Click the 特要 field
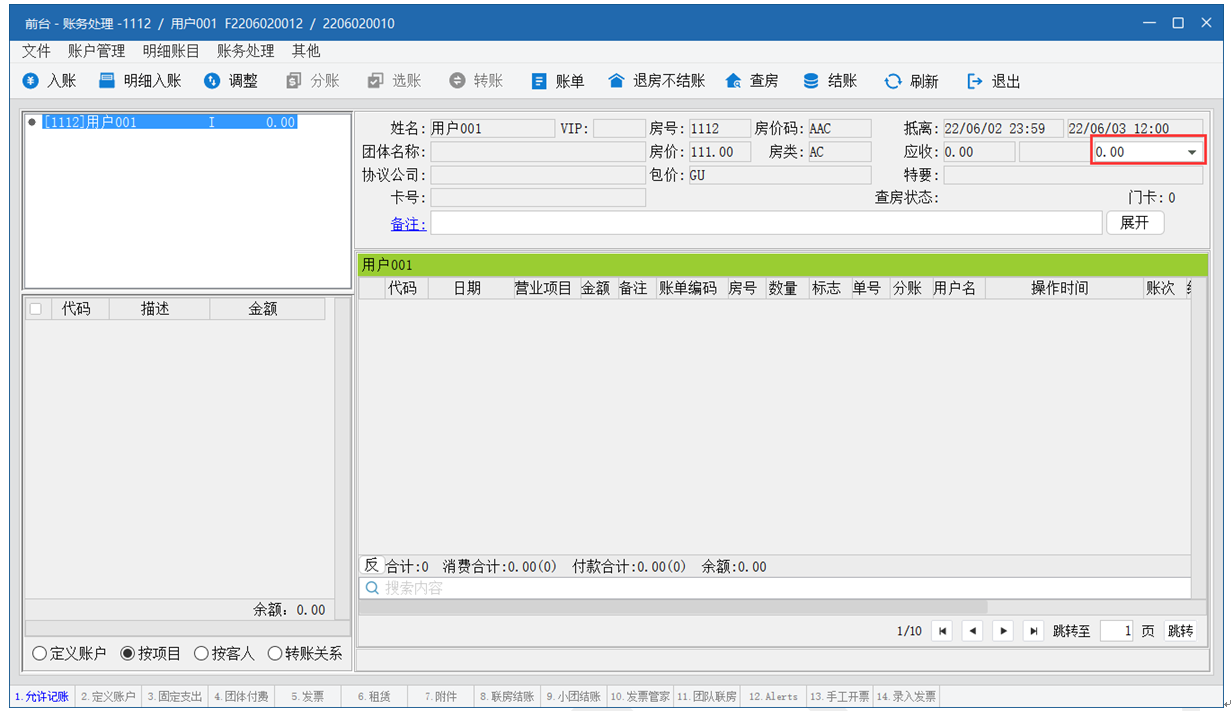 1073,176
